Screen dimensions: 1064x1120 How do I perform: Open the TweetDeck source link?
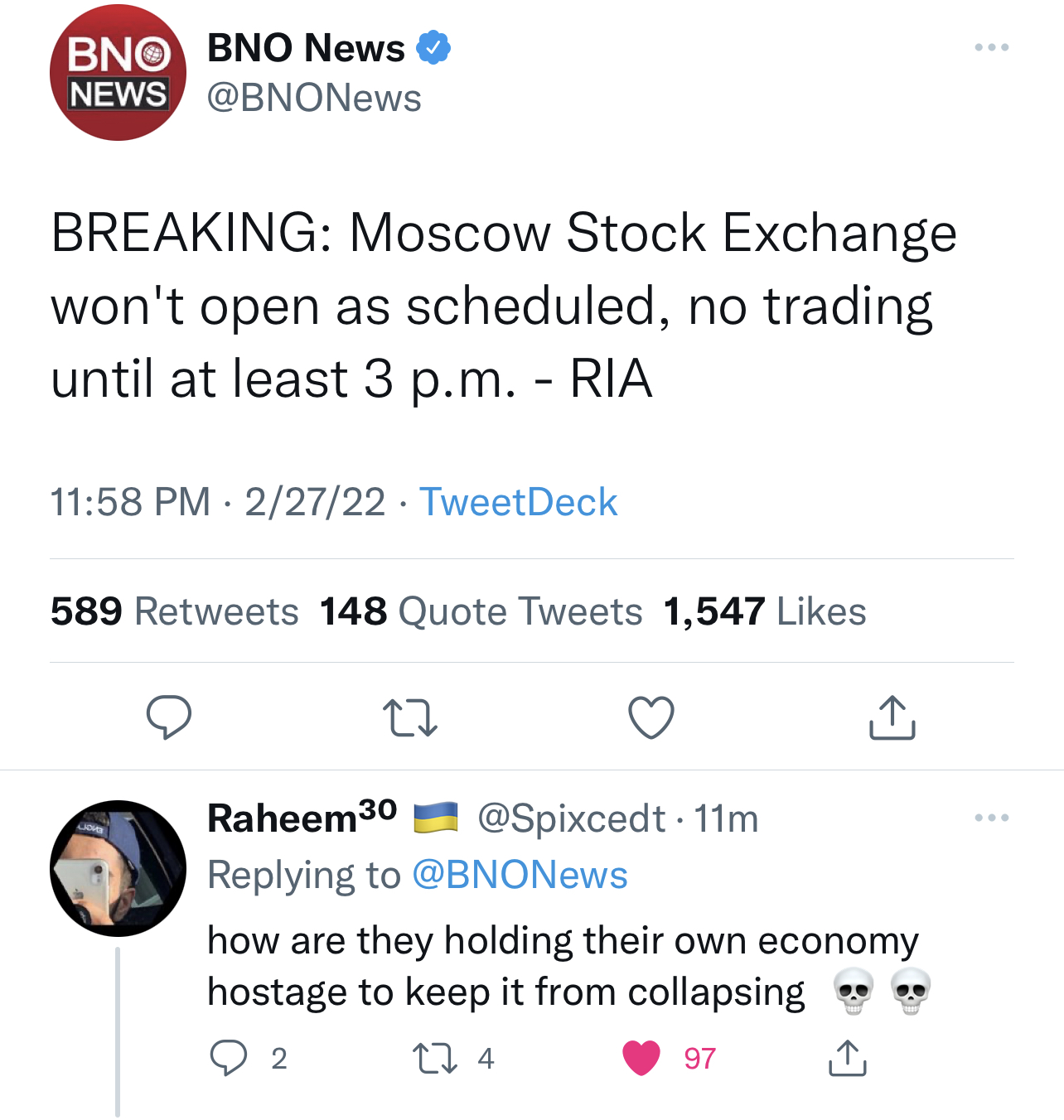click(x=518, y=502)
